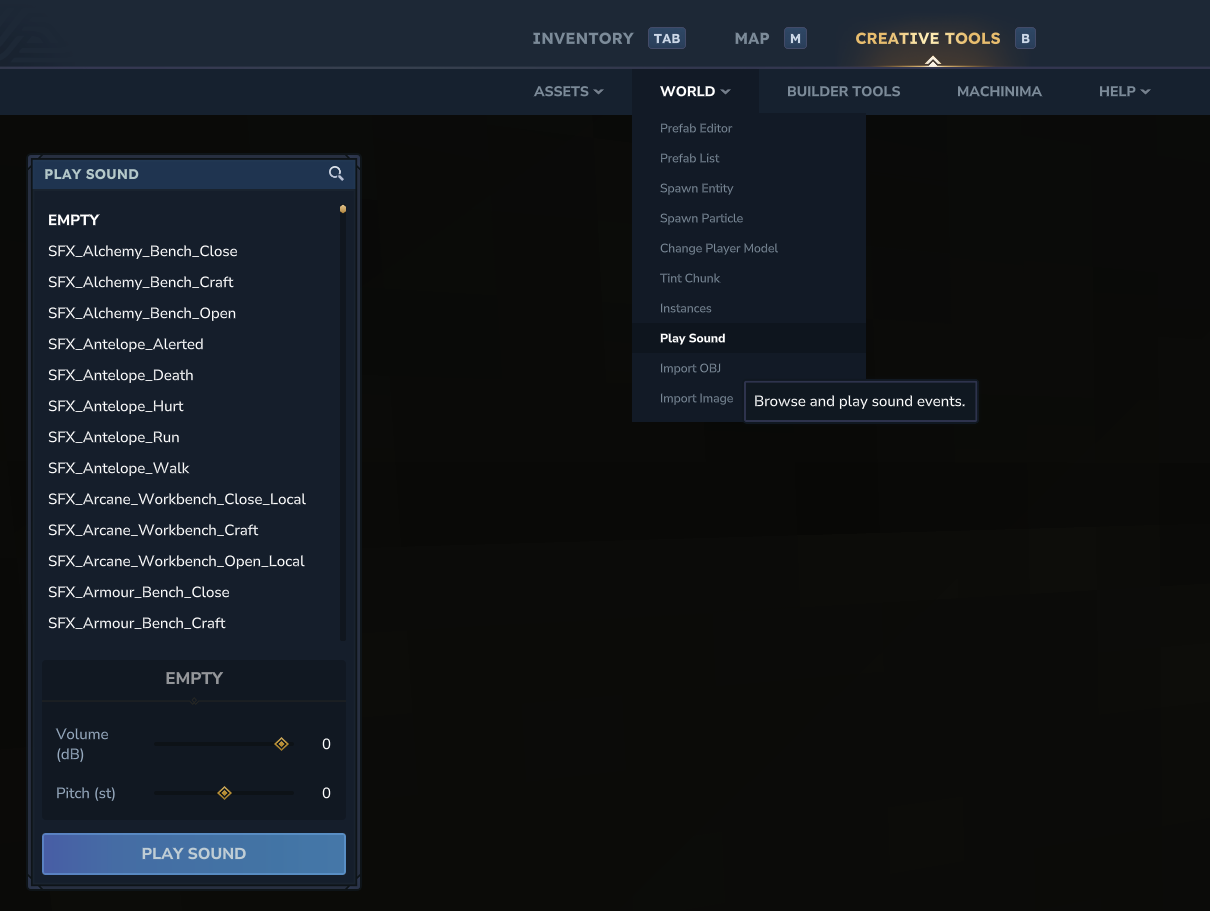The image size is (1210, 911).
Task: Open the INVENTORY screen
Action: 583,38
